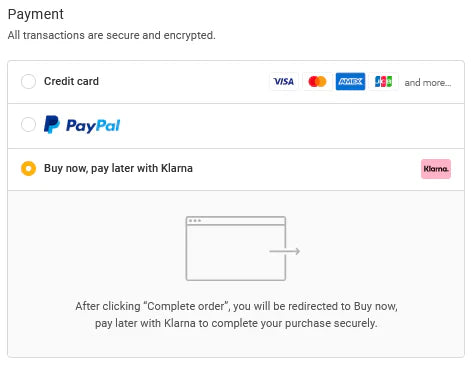The height and width of the screenshot is (368, 472).
Task: Click the PayPal logo
Action: [82, 125]
